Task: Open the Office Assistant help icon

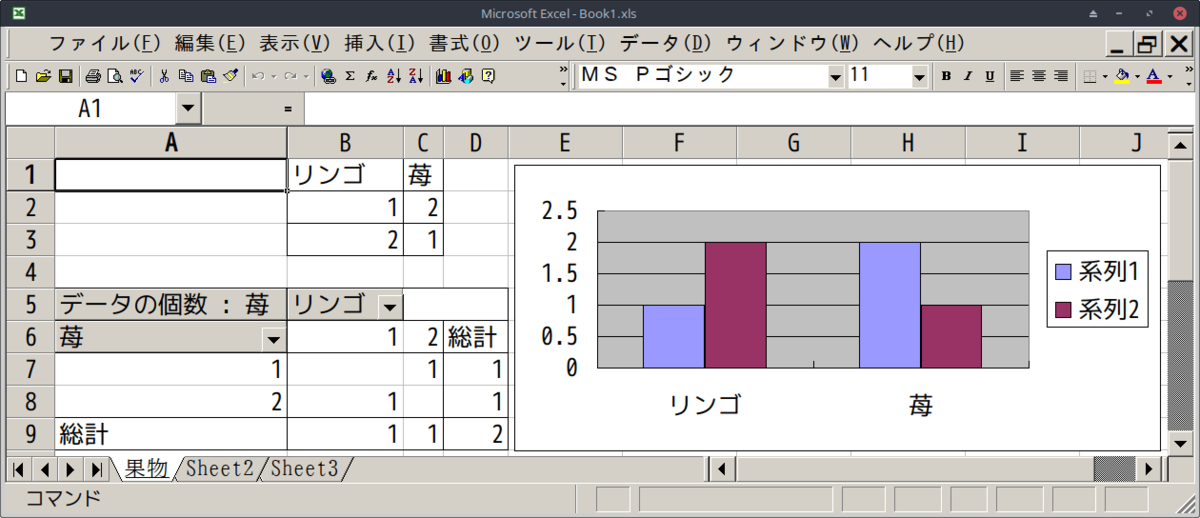Action: tap(488, 76)
